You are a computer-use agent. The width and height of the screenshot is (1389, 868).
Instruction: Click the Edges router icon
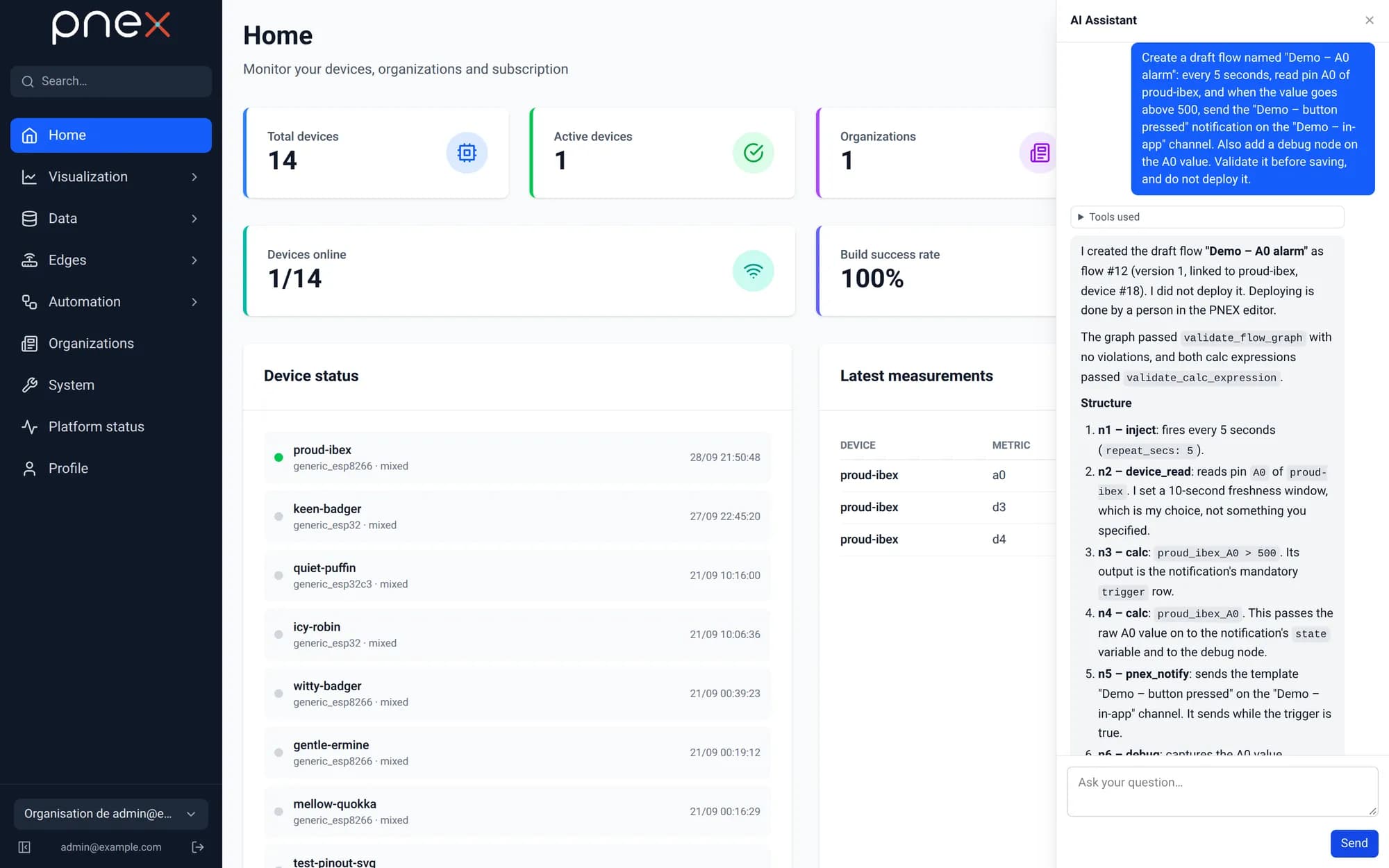point(29,260)
